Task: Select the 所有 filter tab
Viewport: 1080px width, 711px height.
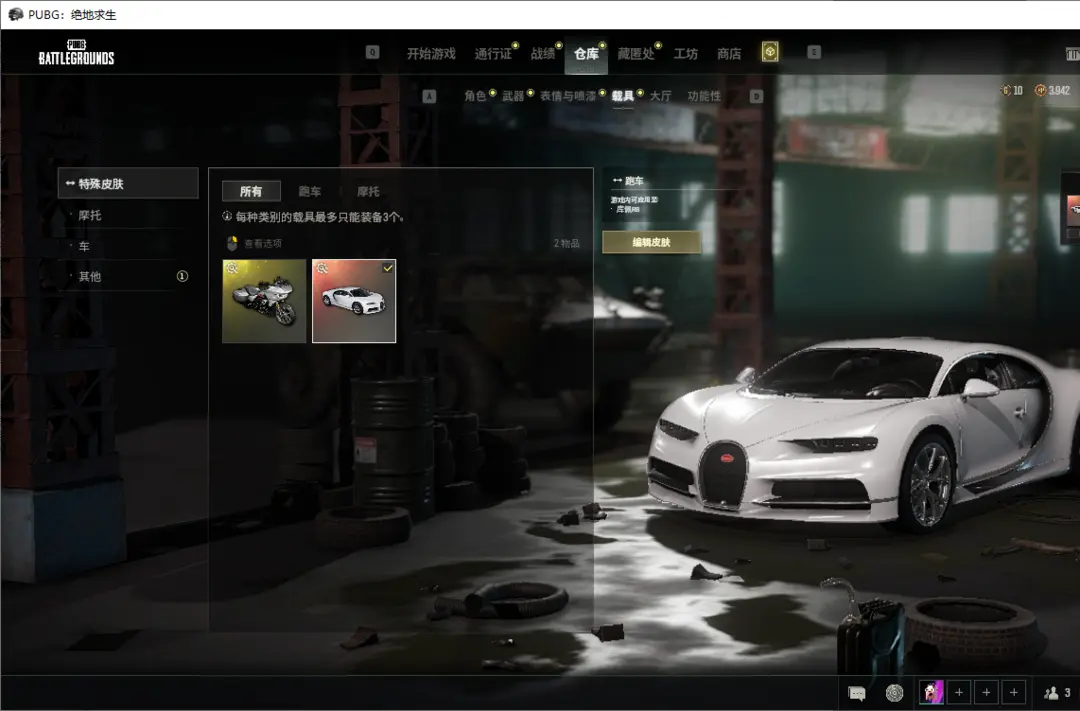Action: click(x=251, y=192)
